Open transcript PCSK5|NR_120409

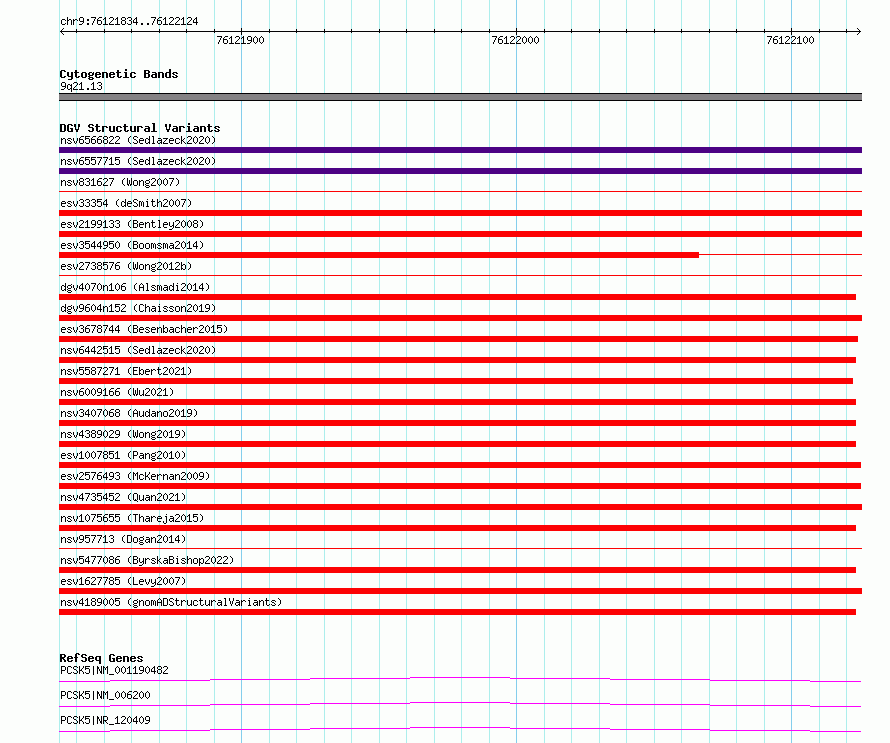tap(105, 720)
